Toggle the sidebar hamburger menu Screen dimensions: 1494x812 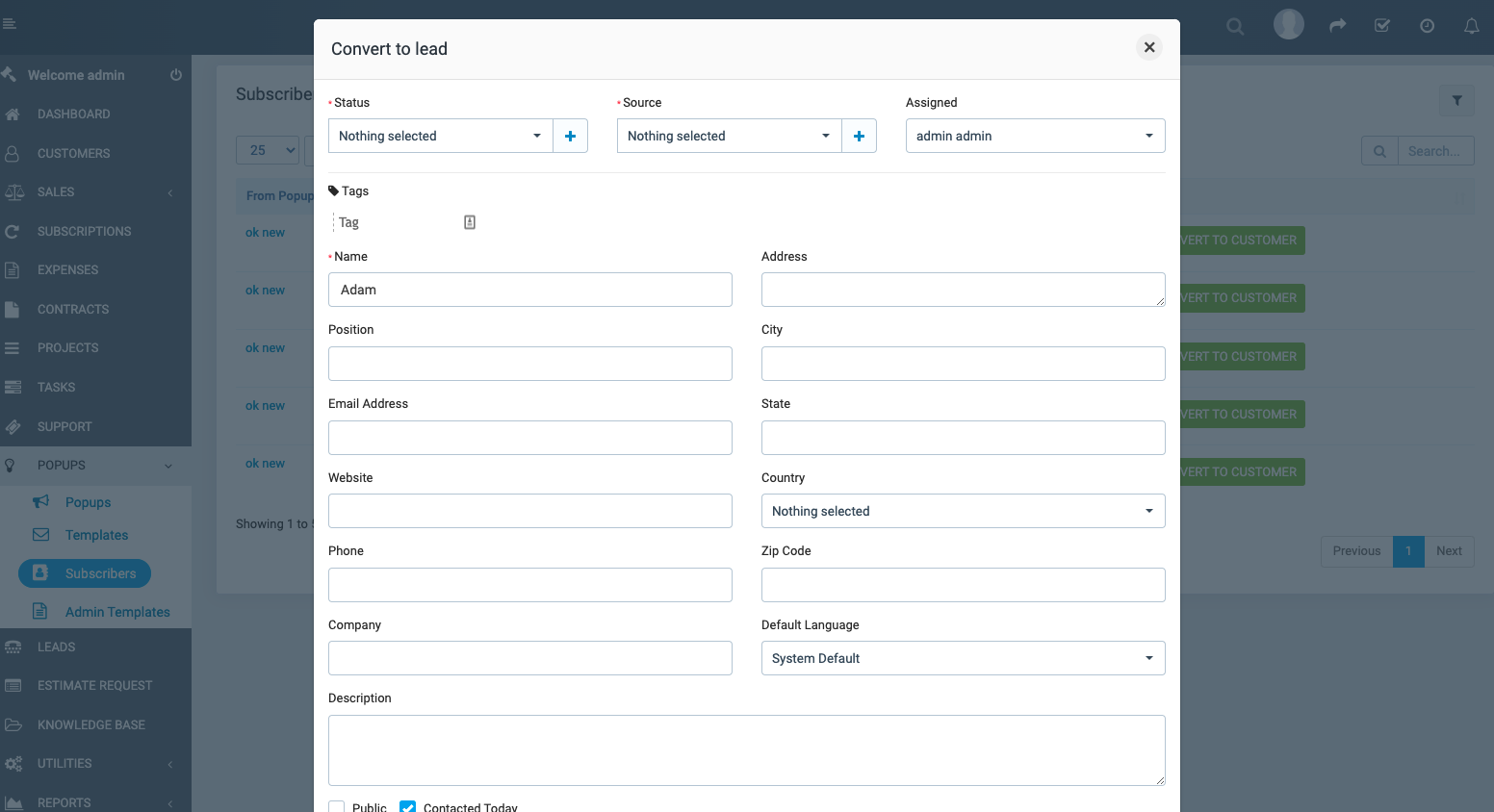pos(10,24)
